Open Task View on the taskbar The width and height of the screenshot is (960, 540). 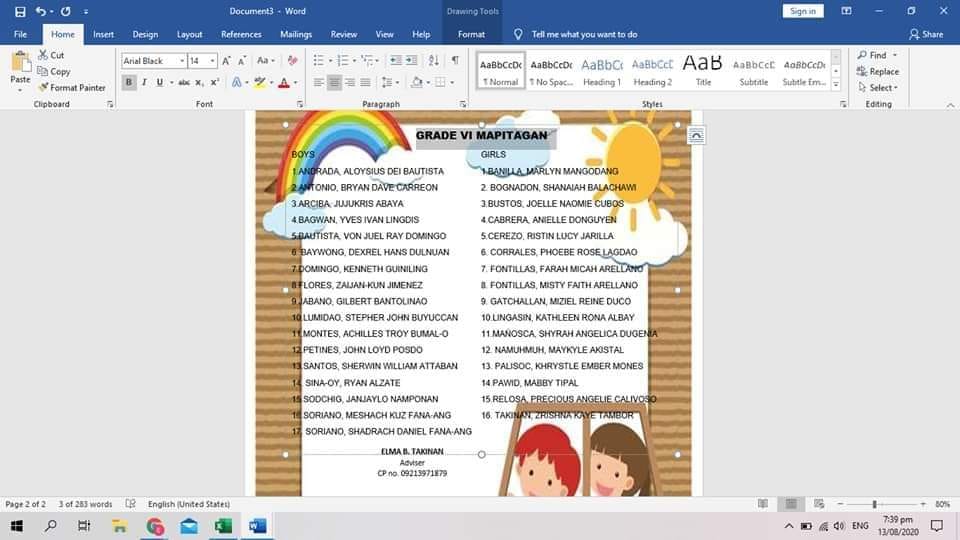tap(84, 526)
